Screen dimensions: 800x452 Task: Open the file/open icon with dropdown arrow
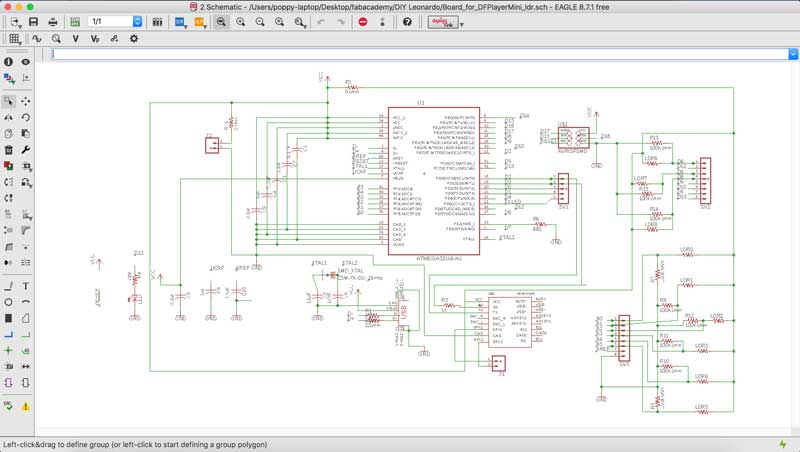[15, 22]
